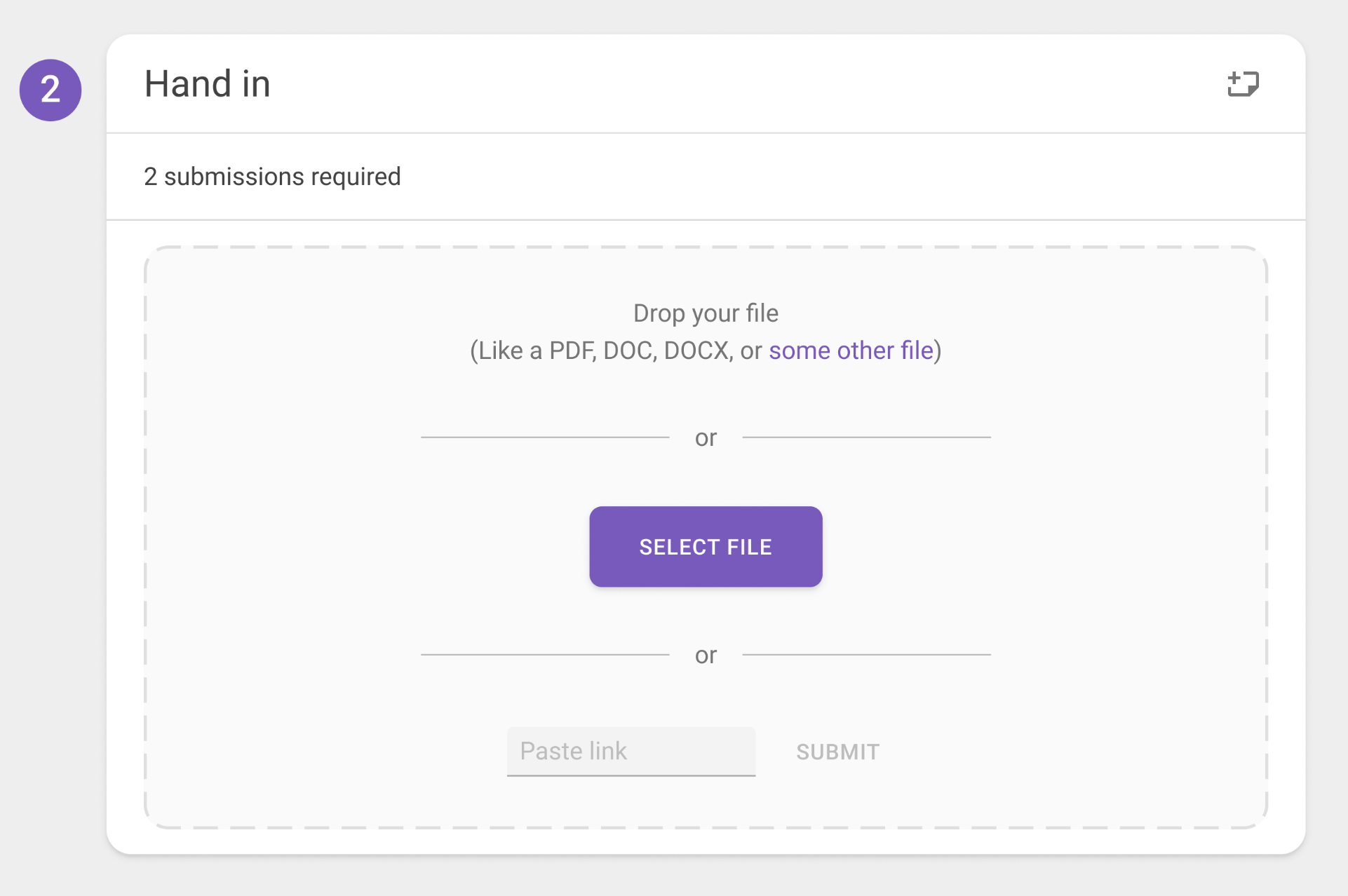
Task: Click the purple step 2 circle badge
Action: click(x=50, y=90)
